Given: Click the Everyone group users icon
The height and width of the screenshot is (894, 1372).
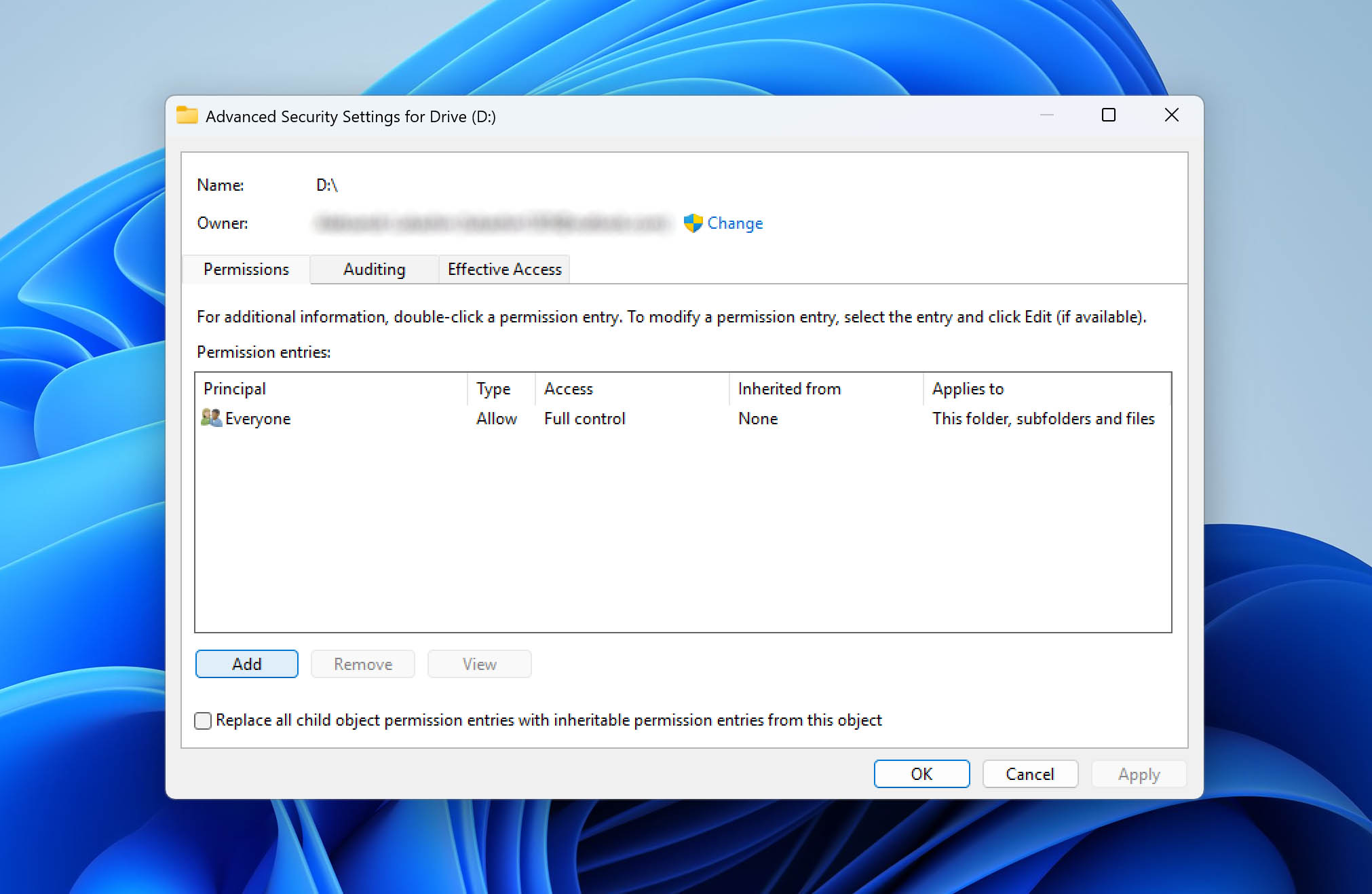Looking at the screenshot, I should pyautogui.click(x=211, y=418).
